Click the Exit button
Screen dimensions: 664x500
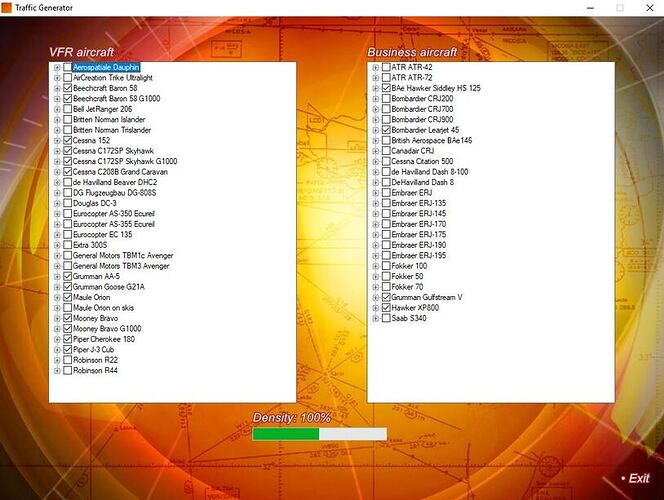click(635, 478)
